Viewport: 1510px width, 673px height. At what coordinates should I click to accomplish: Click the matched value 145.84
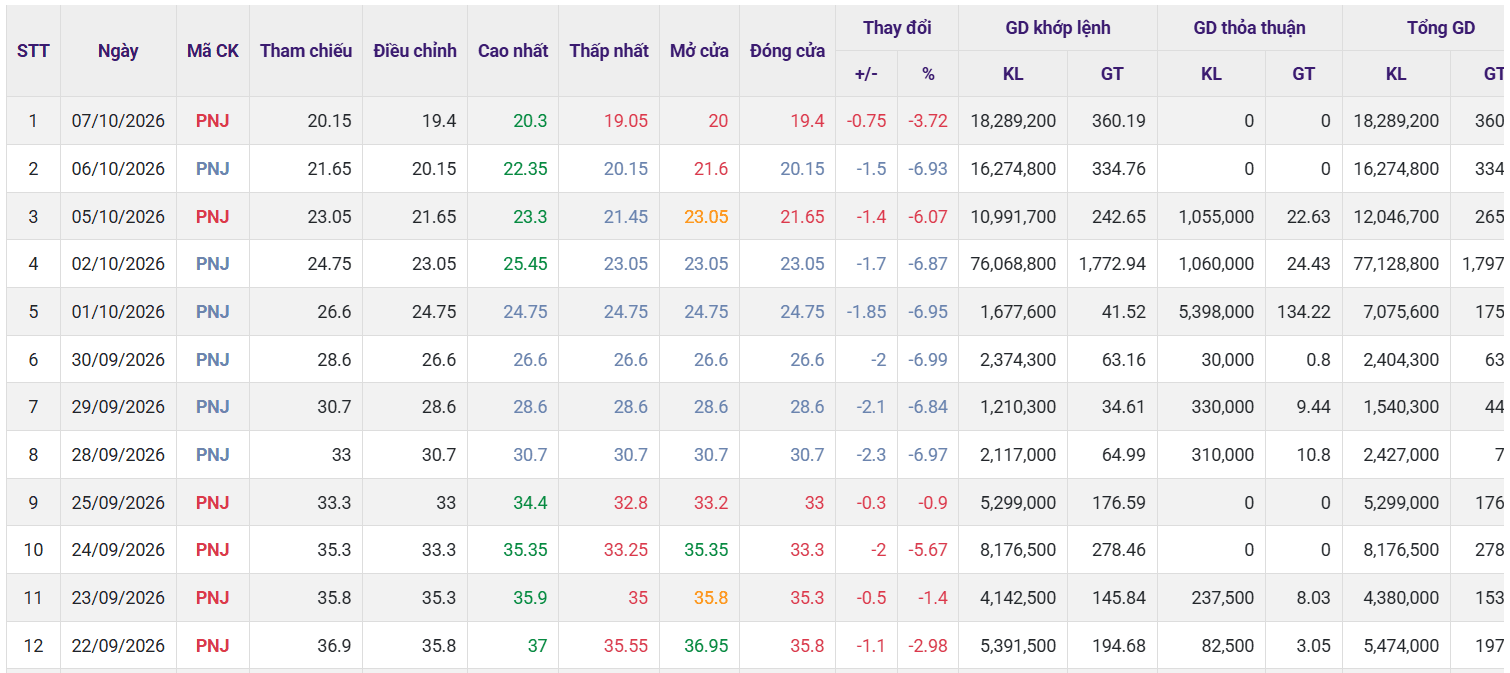click(1119, 598)
